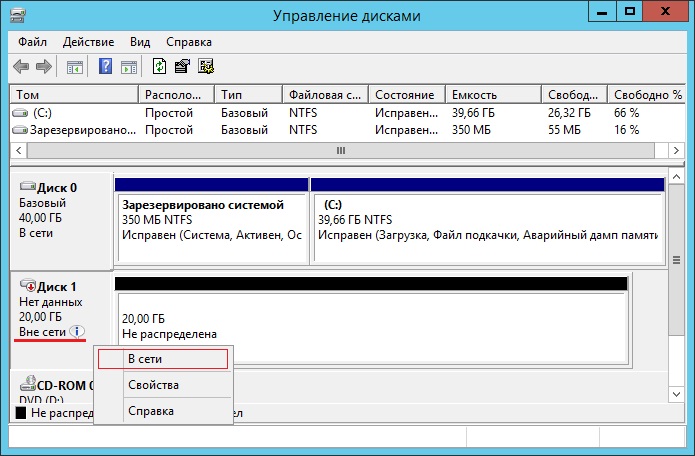The image size is (695, 456).
Task: Click the Forward arrow toolbar icon
Action: click(43, 67)
